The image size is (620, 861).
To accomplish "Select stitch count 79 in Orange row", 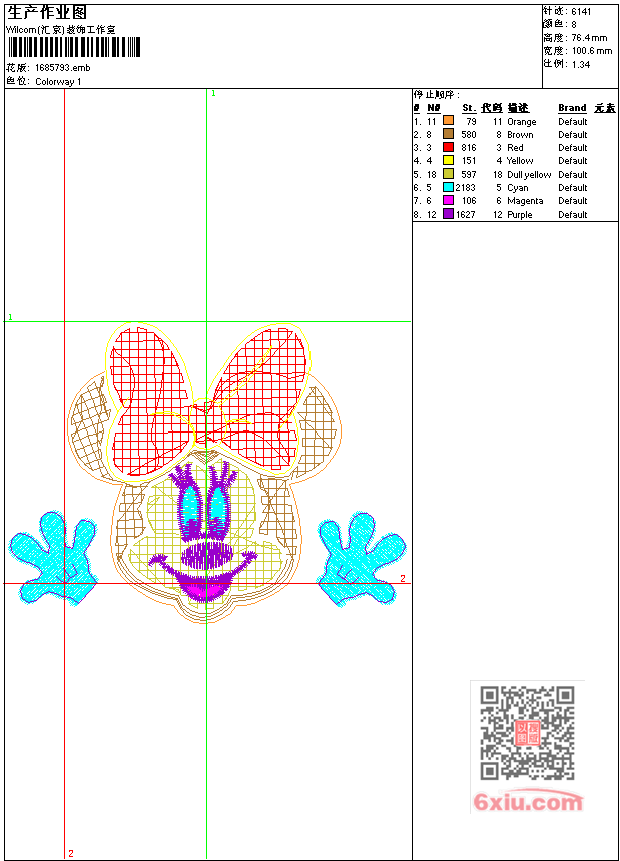I will pos(471,121).
